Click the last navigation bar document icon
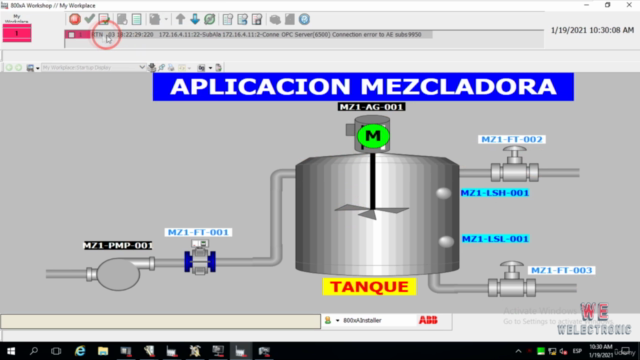This screenshot has width=640, height=360. tap(219, 67)
